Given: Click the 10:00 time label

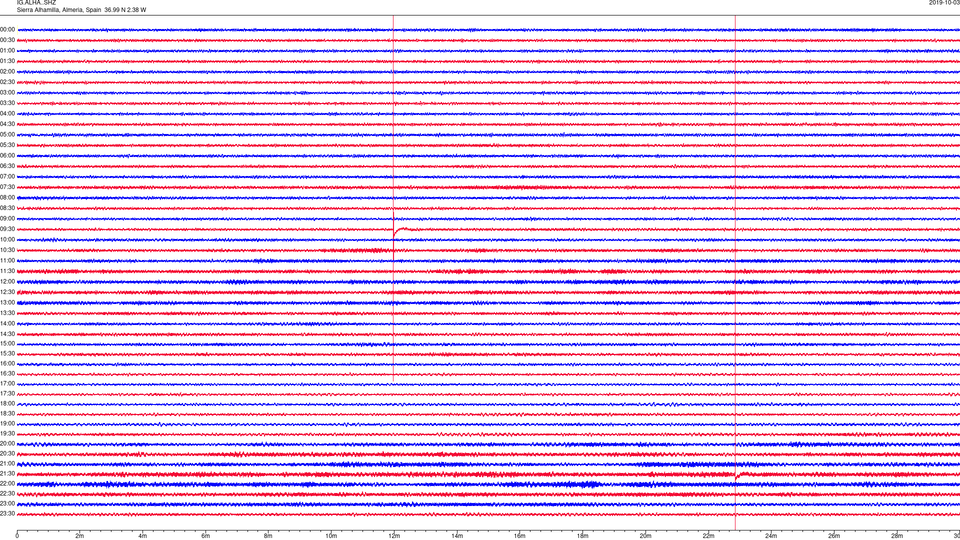Looking at the screenshot, I should pos(7,240).
